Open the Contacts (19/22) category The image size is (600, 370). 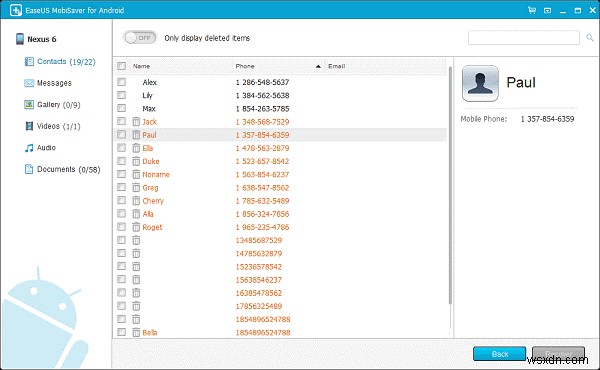[x=66, y=62]
